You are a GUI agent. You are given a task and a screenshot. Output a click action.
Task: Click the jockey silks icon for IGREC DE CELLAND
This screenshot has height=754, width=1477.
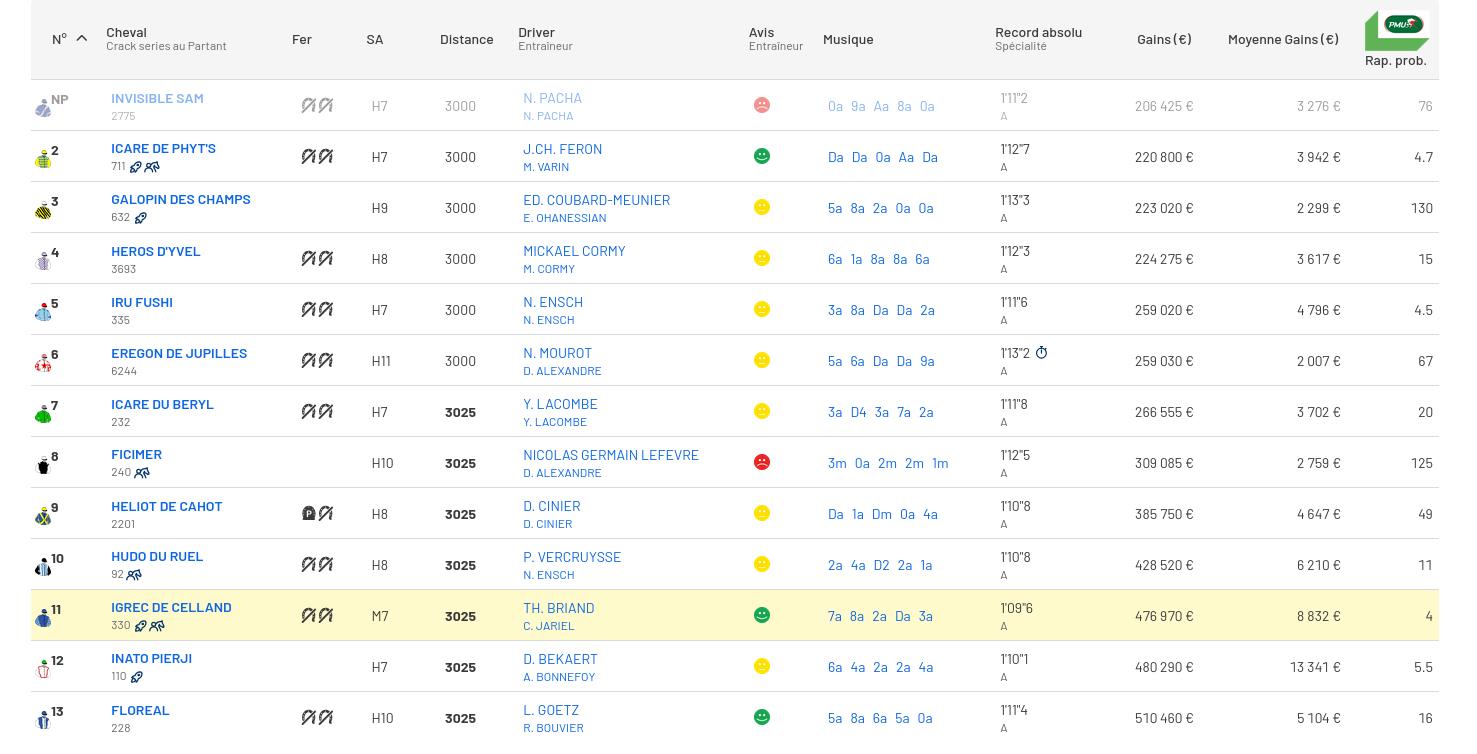(x=43, y=617)
